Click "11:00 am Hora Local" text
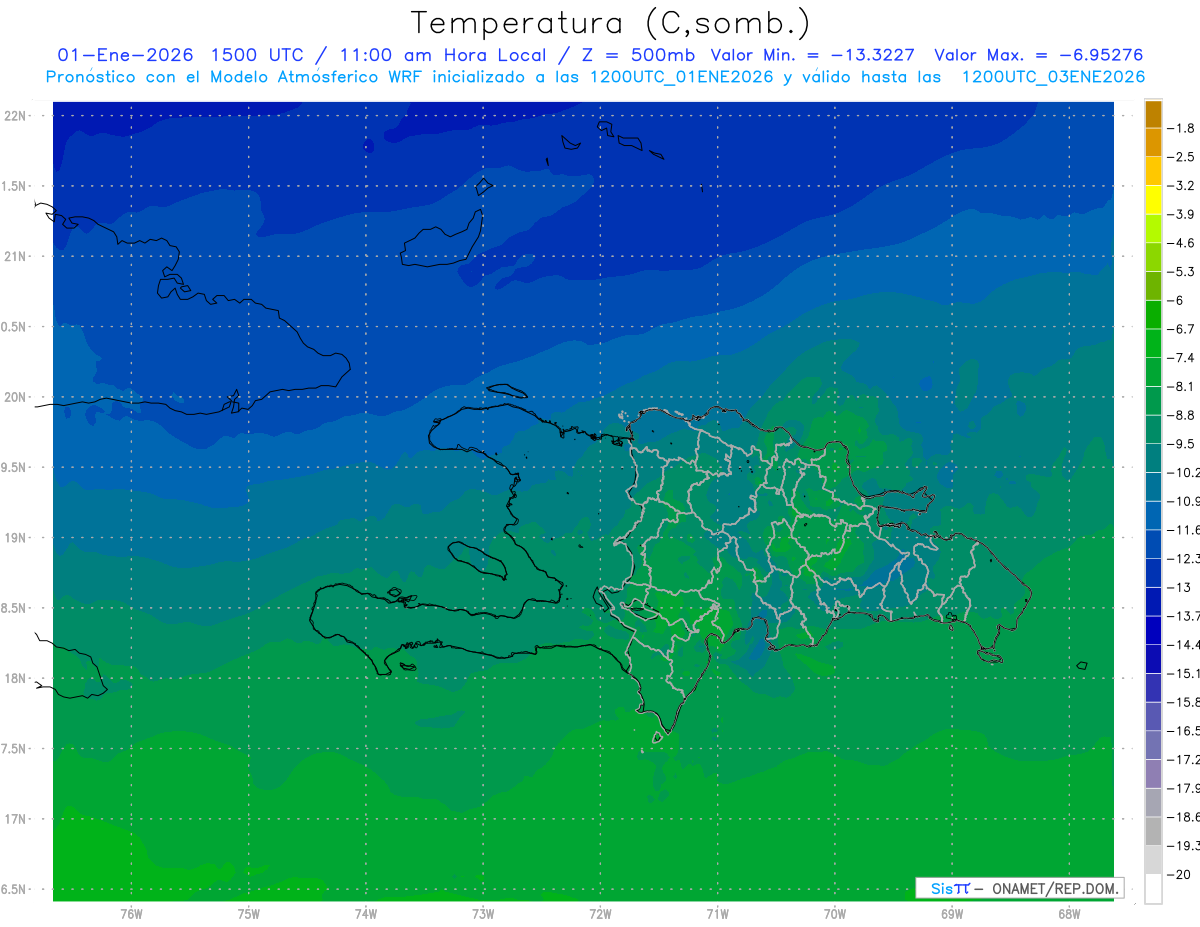1200x927 pixels. (x=441, y=55)
